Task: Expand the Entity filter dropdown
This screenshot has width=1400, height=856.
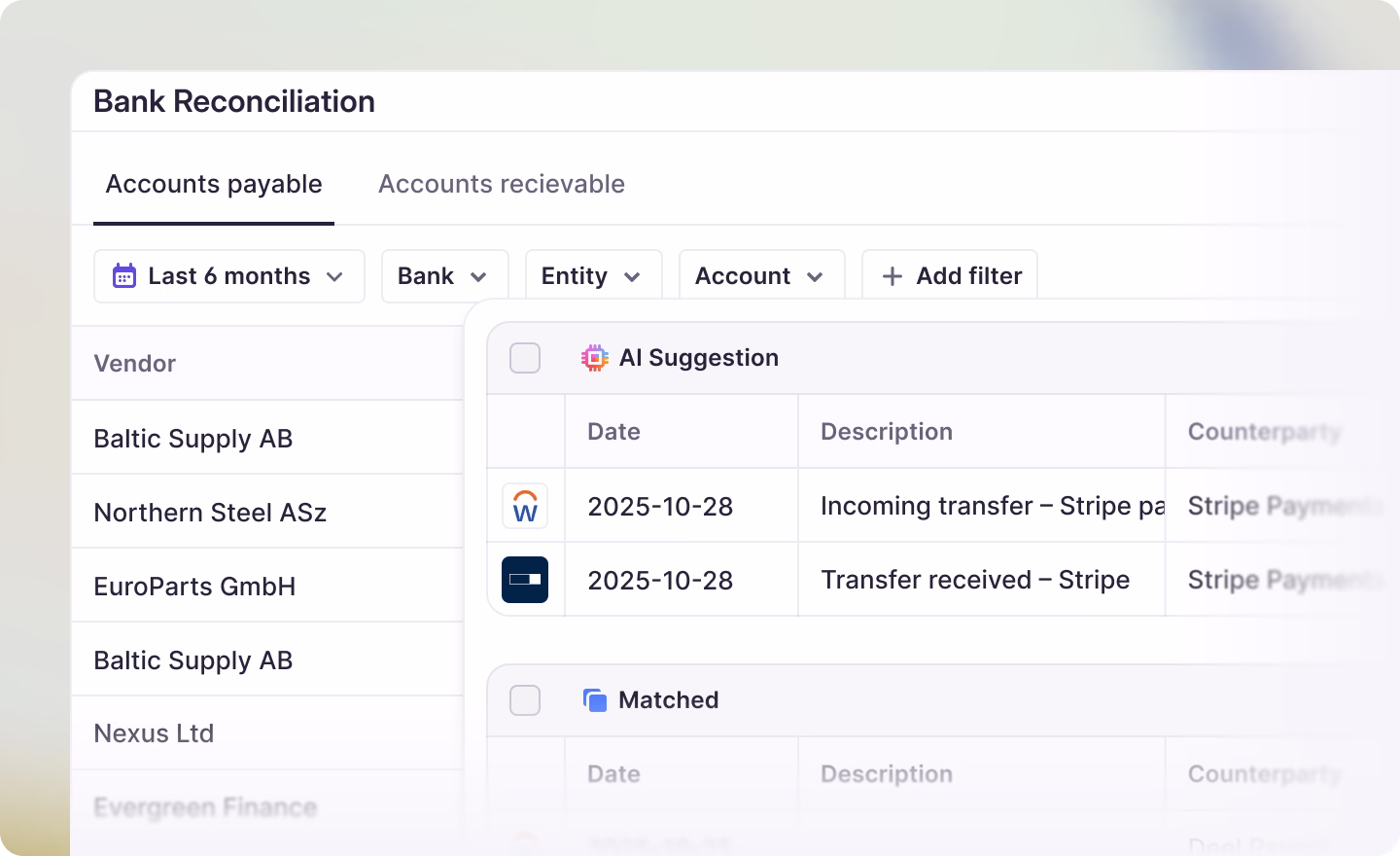Action: click(593, 276)
